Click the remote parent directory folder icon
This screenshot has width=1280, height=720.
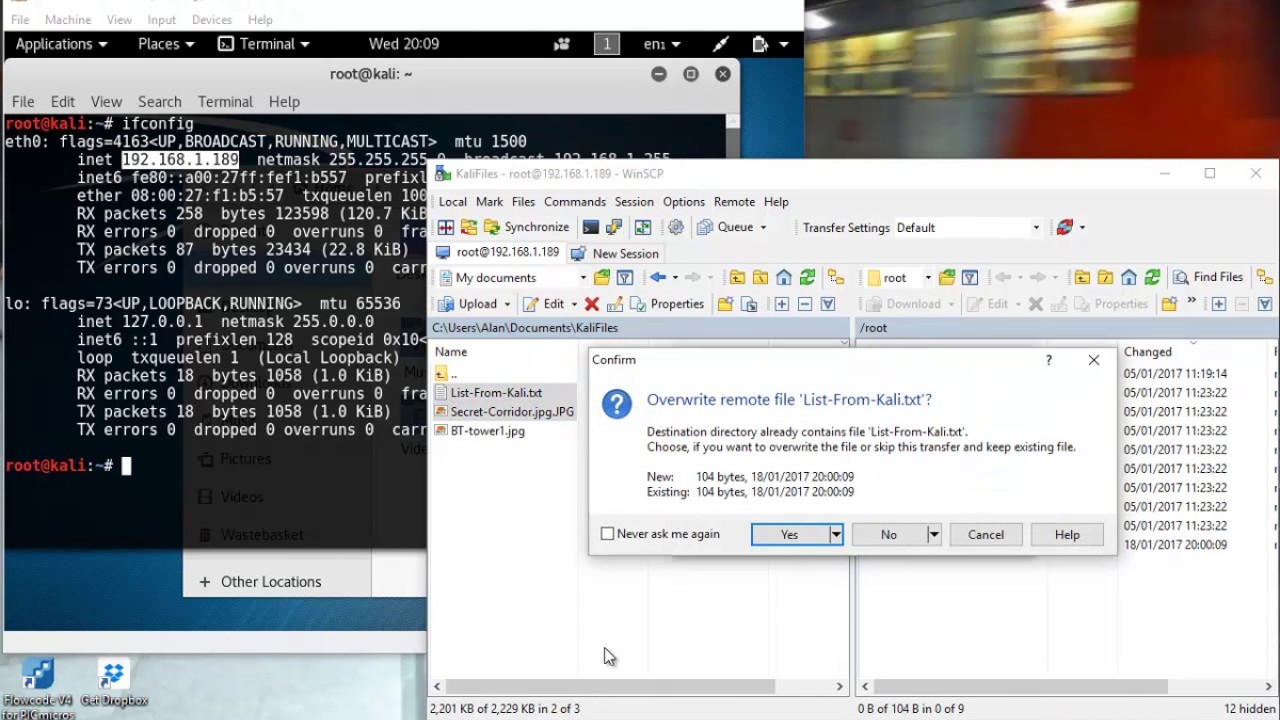[1082, 277]
